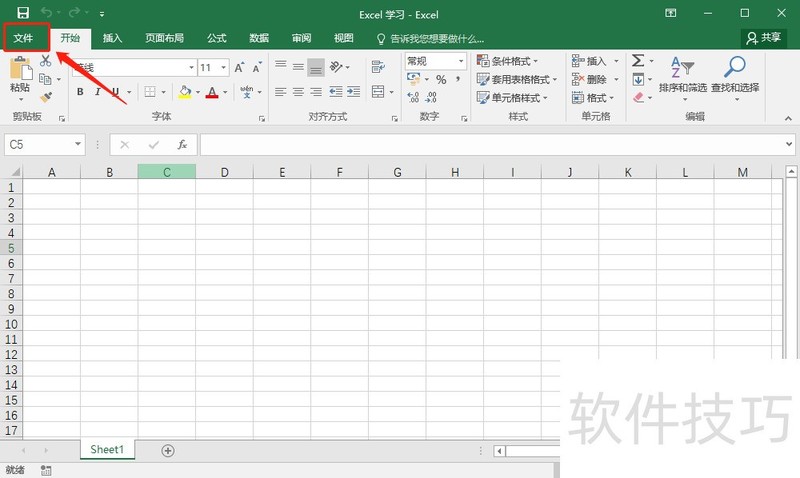Image resolution: width=800 pixels, height=478 pixels.
Task: Open the 文件 tab
Action: pos(24,38)
